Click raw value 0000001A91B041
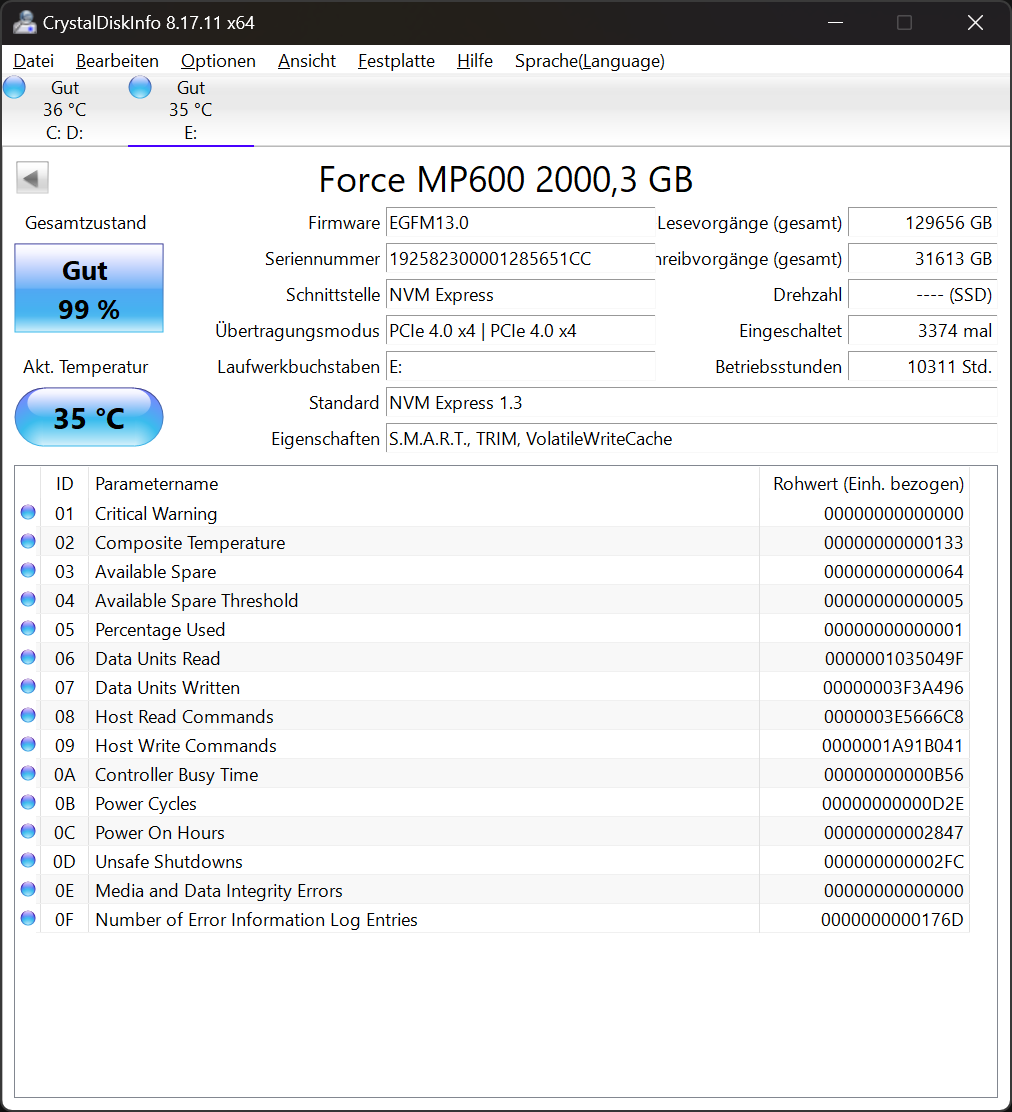Screen dimensions: 1012x1112 click(892, 746)
